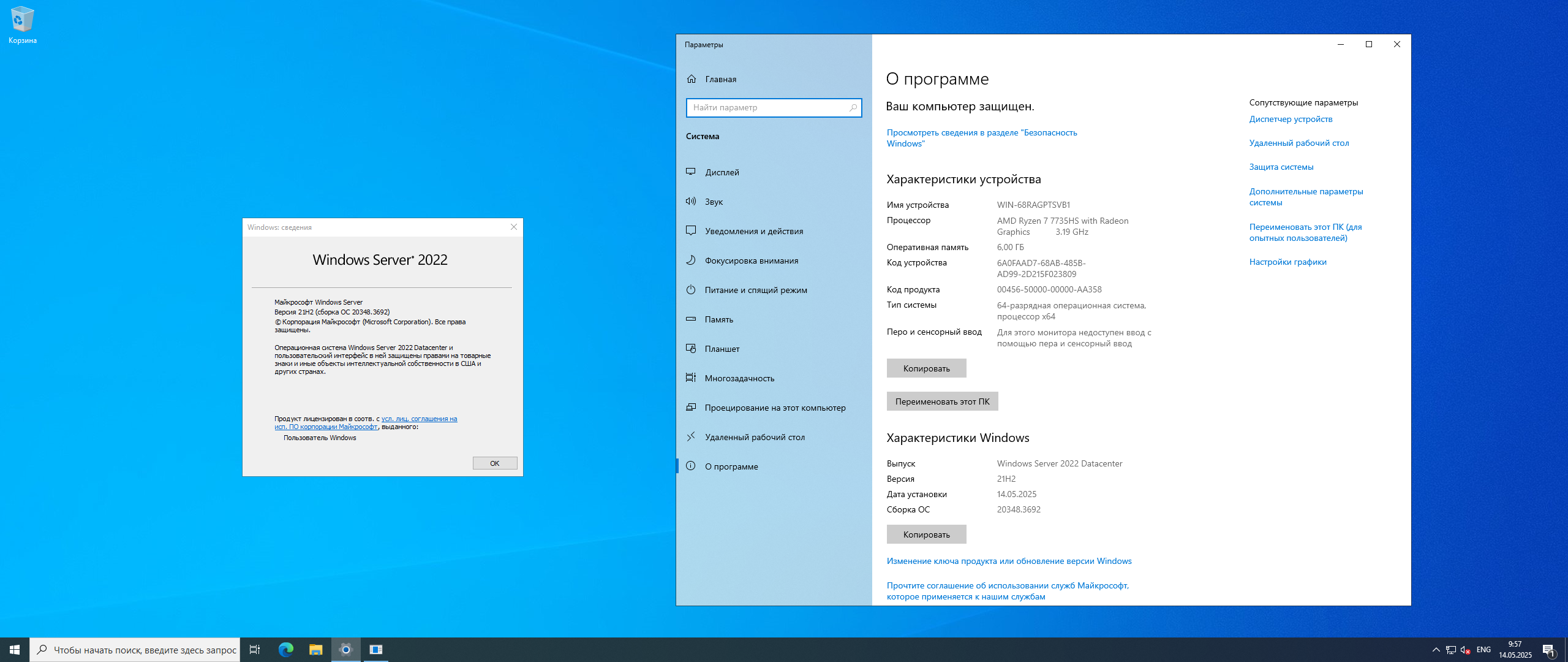Select product ID 00456-50000-00000-AA358

click(x=1049, y=289)
